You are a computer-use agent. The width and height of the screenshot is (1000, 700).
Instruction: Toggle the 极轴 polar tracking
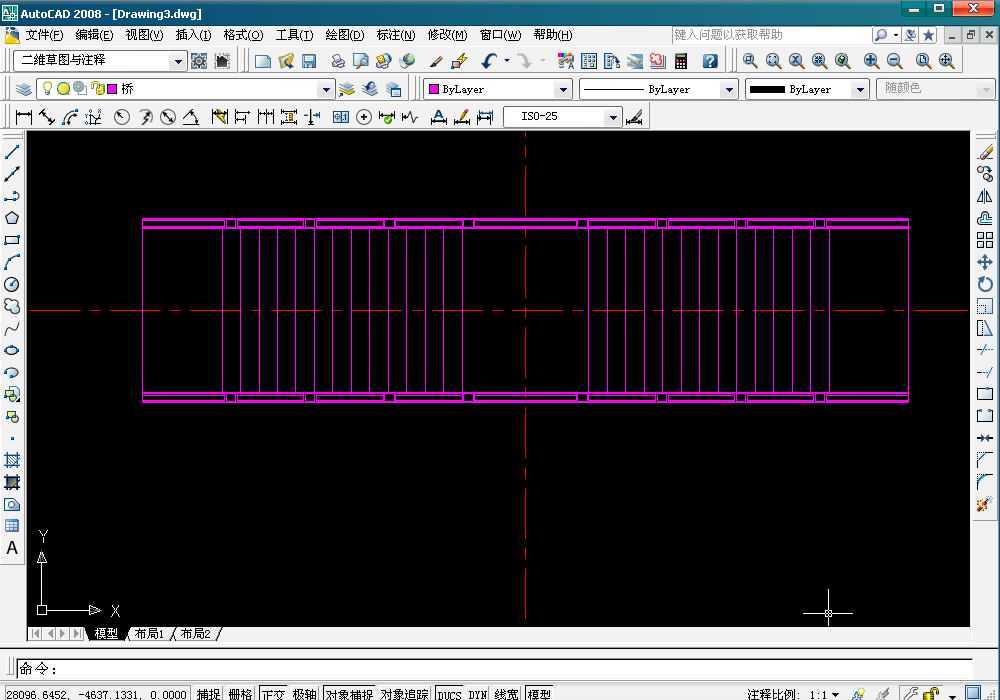(x=304, y=694)
